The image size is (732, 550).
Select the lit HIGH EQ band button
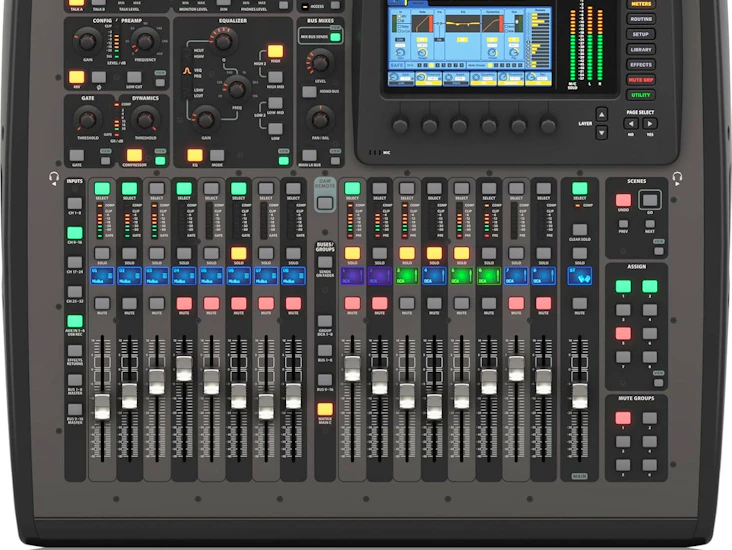(275, 51)
